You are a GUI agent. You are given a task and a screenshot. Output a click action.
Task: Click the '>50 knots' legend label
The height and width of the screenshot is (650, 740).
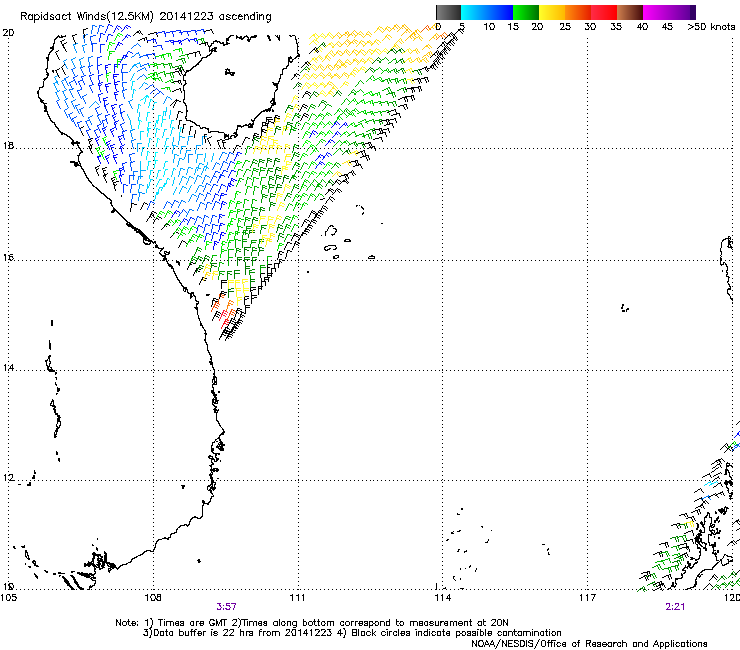point(711,27)
